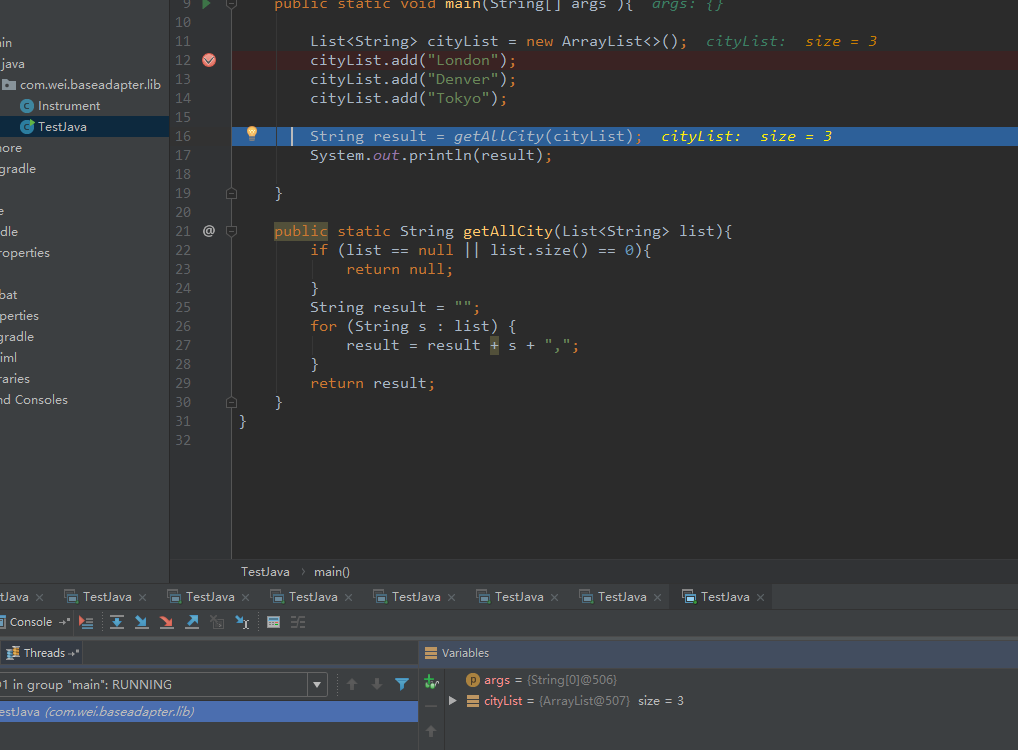1018x750 pixels.
Task: Click the move watch up arrow
Action: point(430,731)
